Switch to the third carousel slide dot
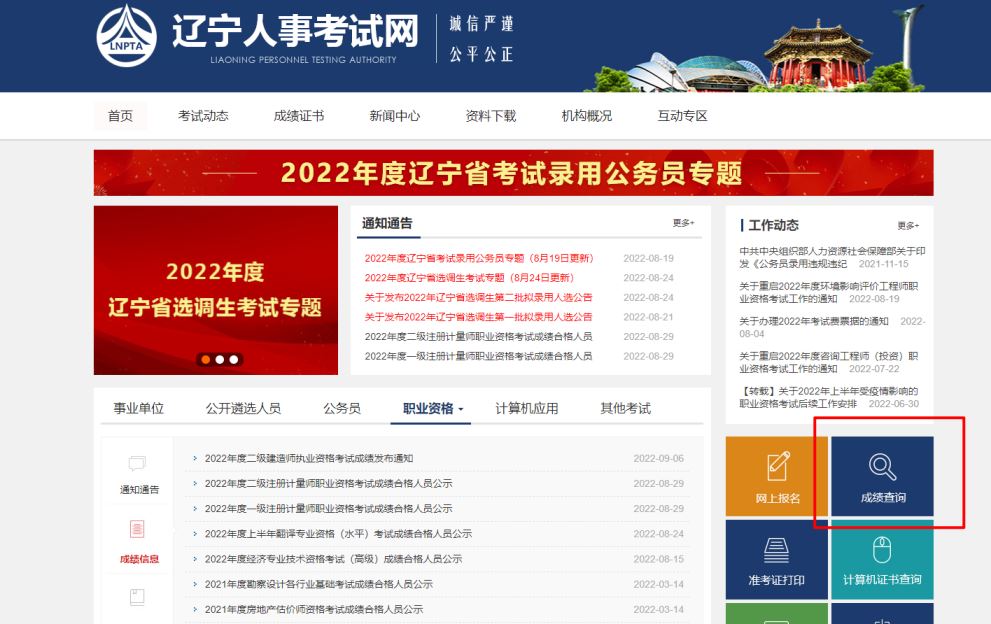 point(234,359)
